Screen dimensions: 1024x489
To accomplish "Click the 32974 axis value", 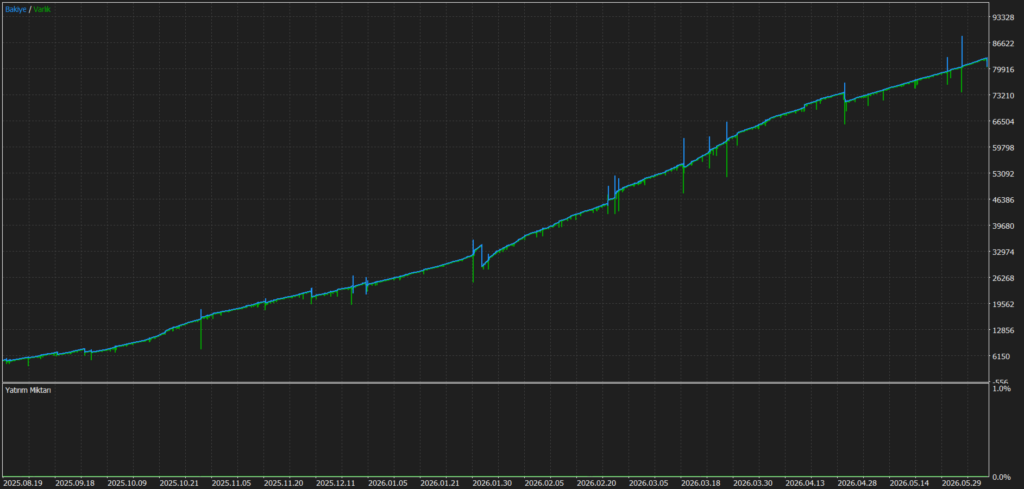I will click(1002, 252).
